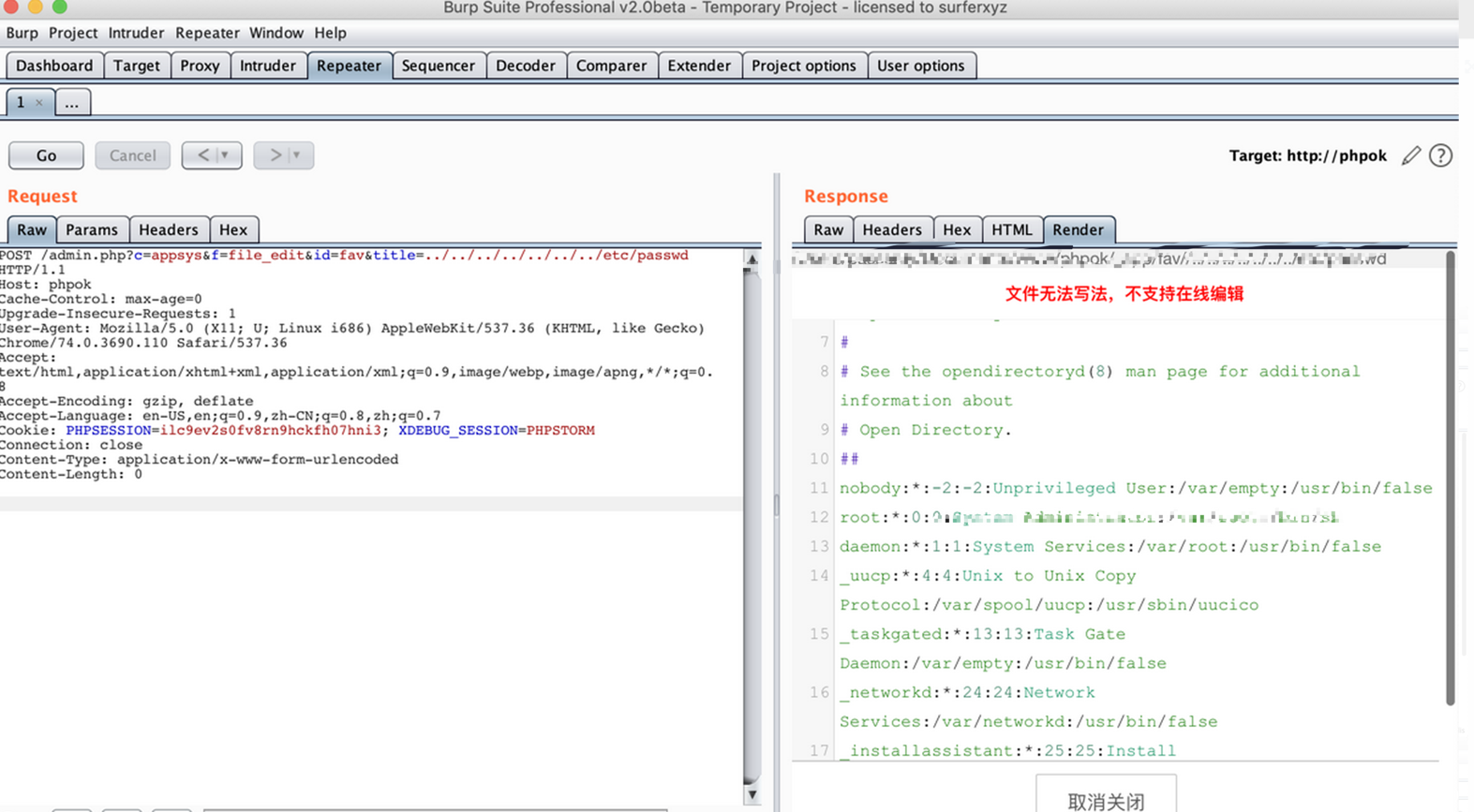
Task: Select the Response HTML tab
Action: click(x=1012, y=229)
